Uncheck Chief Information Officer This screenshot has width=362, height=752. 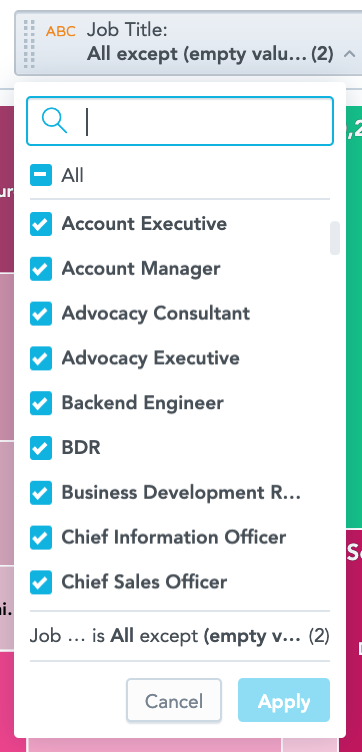(x=41, y=537)
